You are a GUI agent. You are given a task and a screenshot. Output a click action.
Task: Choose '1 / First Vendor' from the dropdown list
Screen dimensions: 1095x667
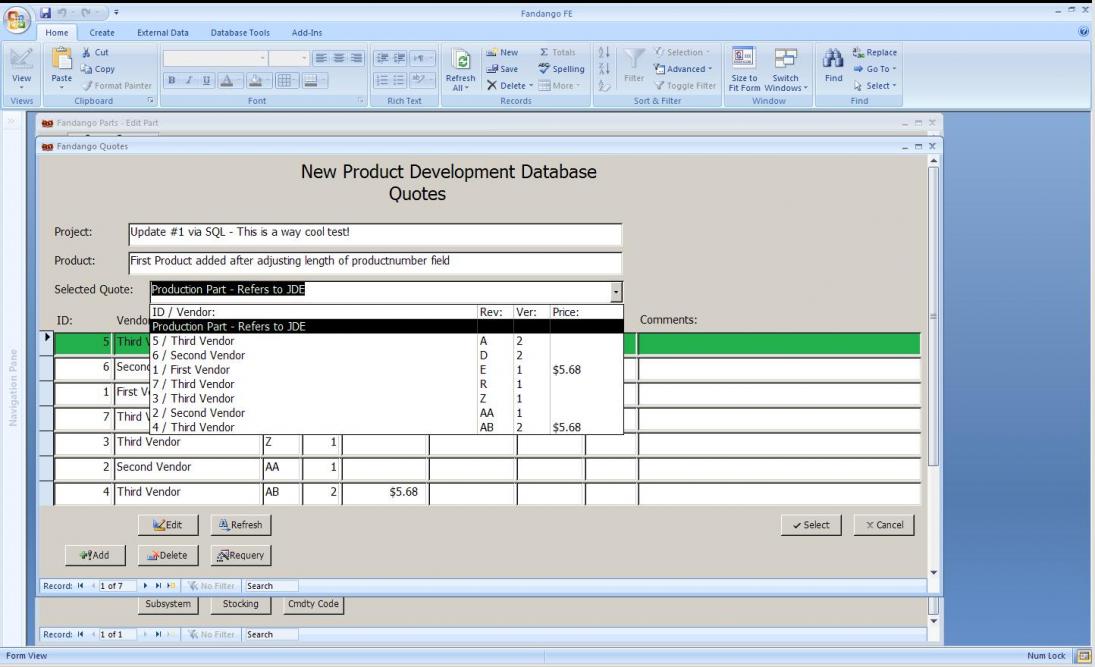tap(386, 369)
